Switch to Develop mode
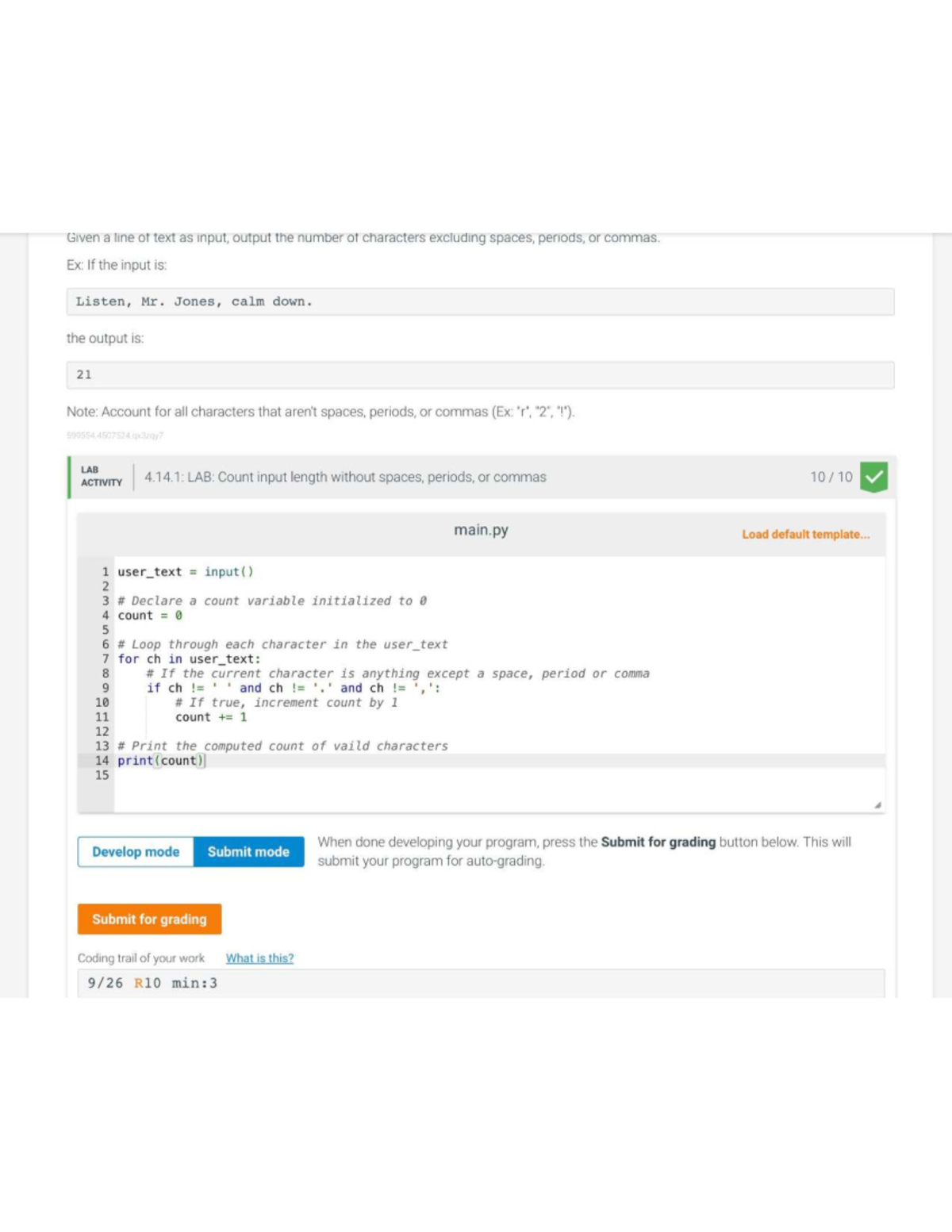This screenshot has height=1232, width=952. [136, 851]
